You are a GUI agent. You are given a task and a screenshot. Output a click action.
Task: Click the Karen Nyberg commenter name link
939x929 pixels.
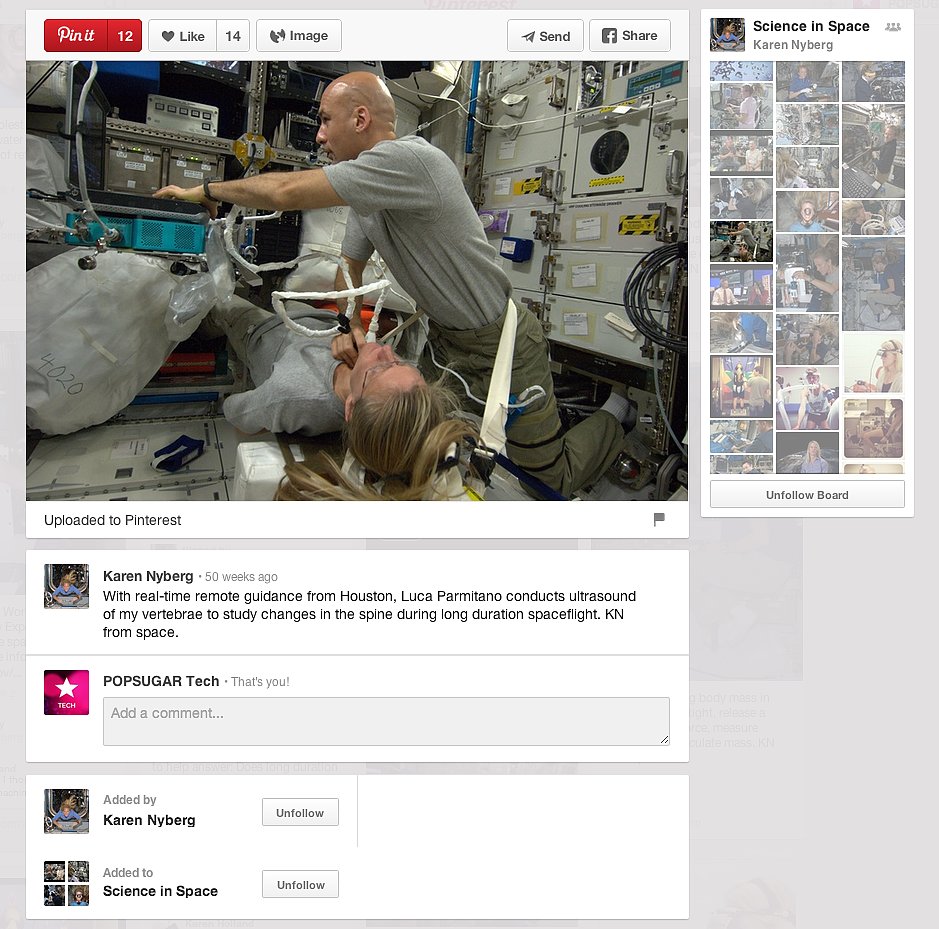pyautogui.click(x=148, y=576)
